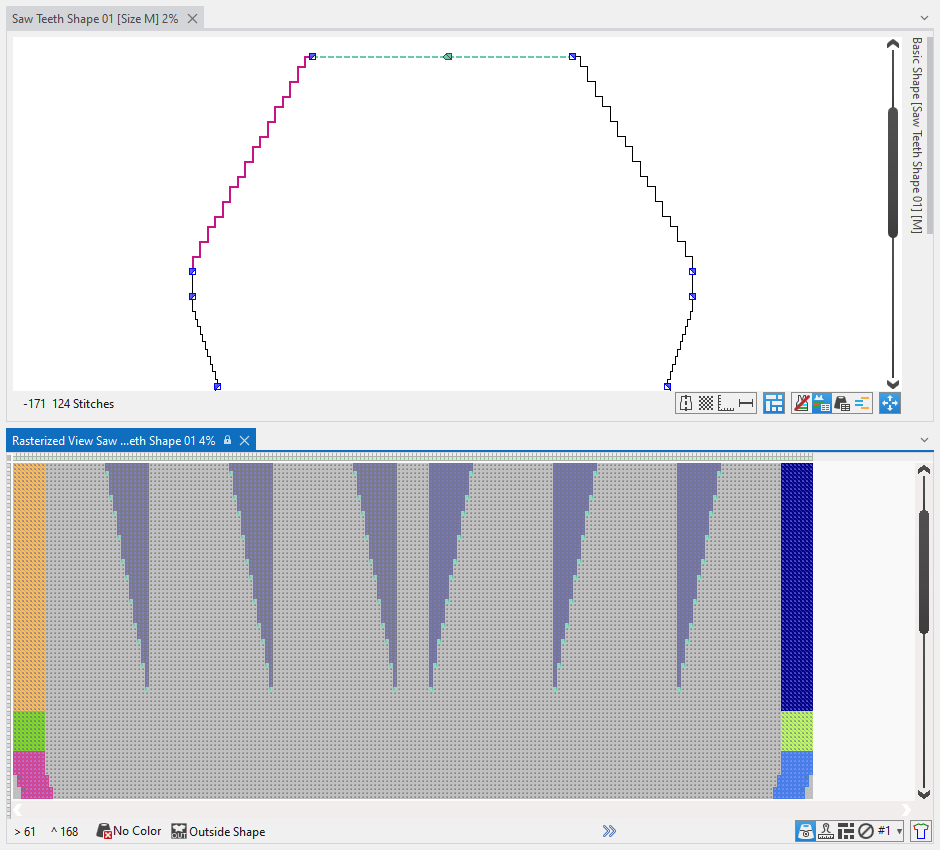
Task: Click the weight with table icon
Action: tap(842, 403)
